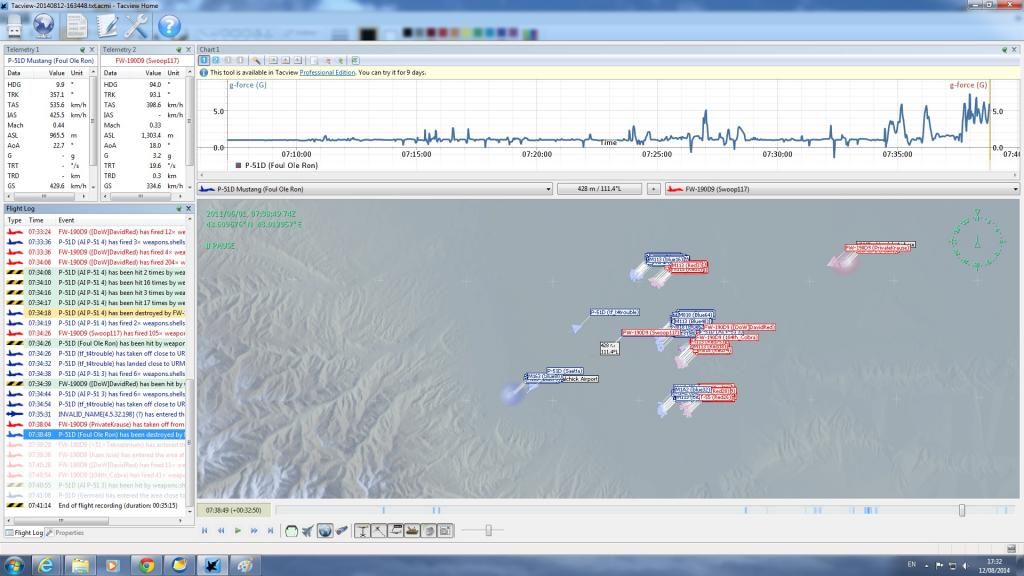Click the ship icon in bottom toolbar

[412, 530]
